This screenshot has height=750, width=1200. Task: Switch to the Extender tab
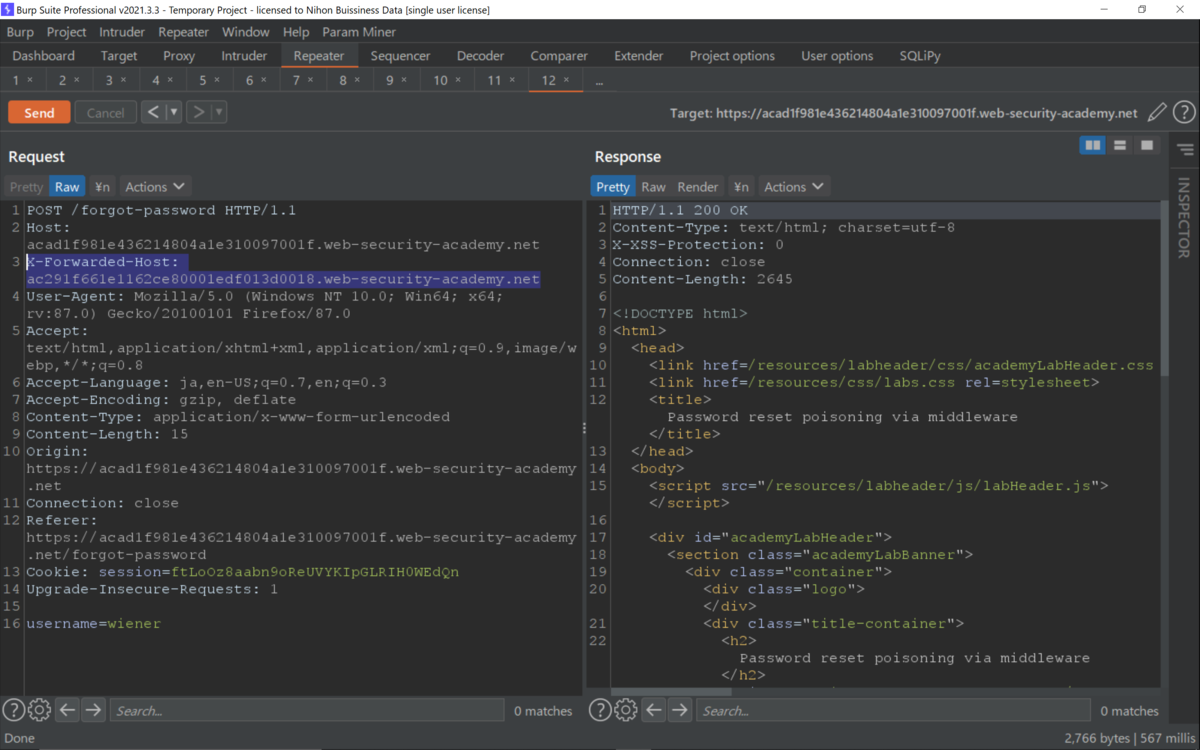pos(639,56)
